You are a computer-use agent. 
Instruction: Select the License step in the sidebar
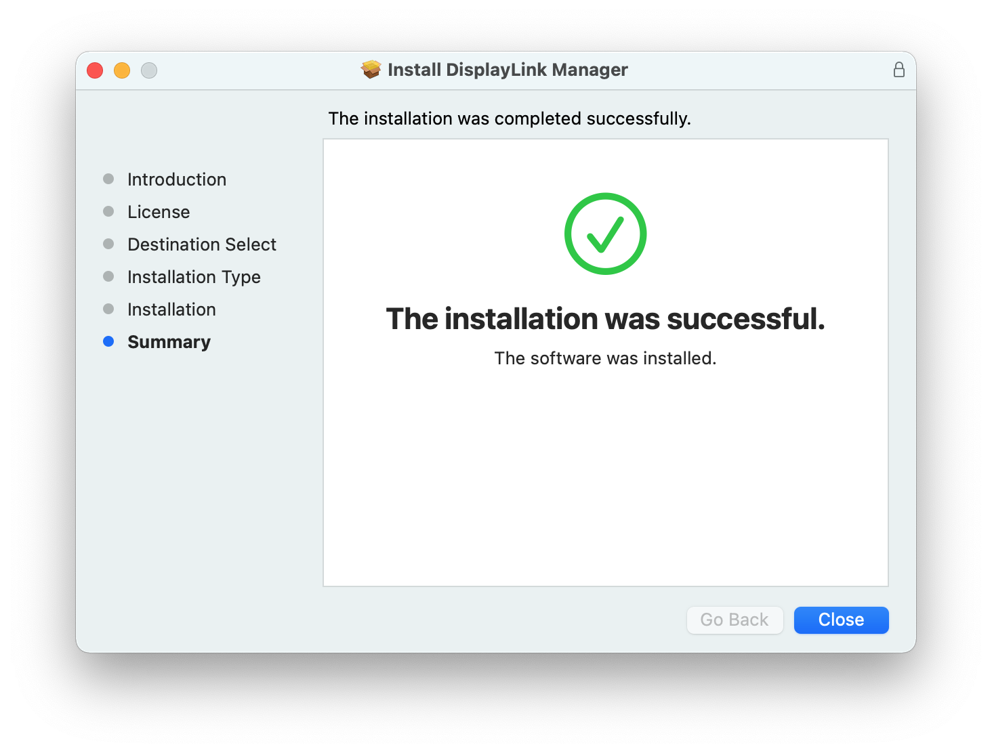(x=158, y=211)
